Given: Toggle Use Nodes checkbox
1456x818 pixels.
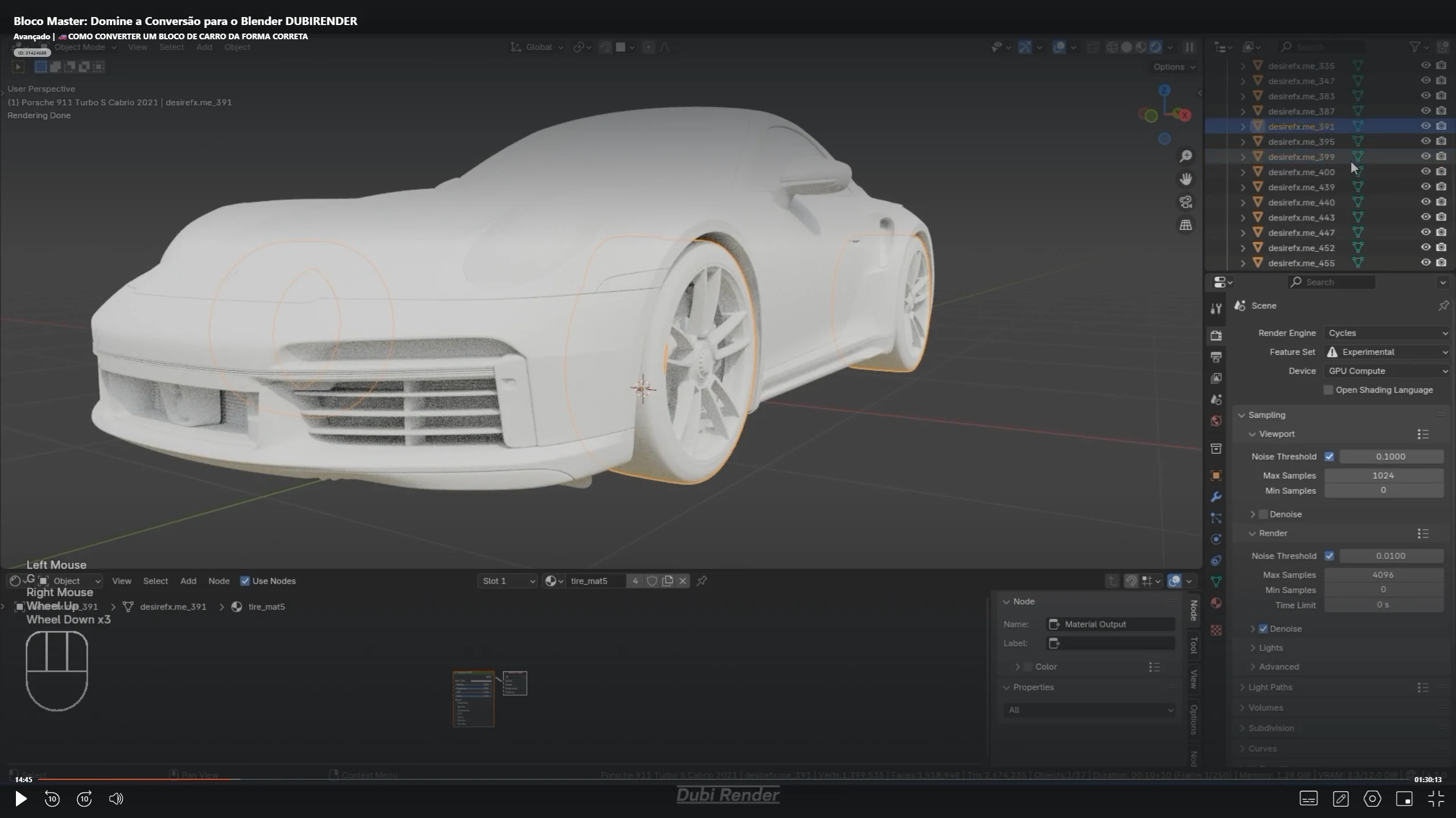Looking at the screenshot, I should [x=245, y=581].
